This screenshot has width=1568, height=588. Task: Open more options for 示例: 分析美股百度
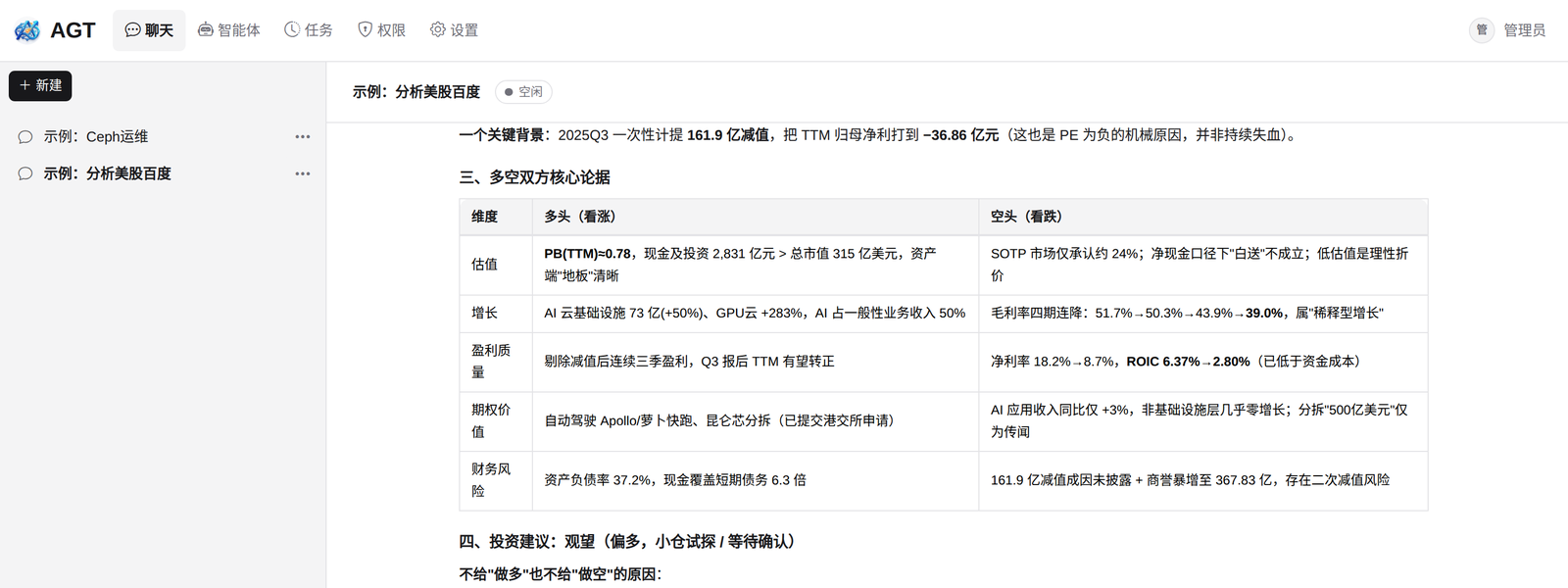[x=303, y=173]
